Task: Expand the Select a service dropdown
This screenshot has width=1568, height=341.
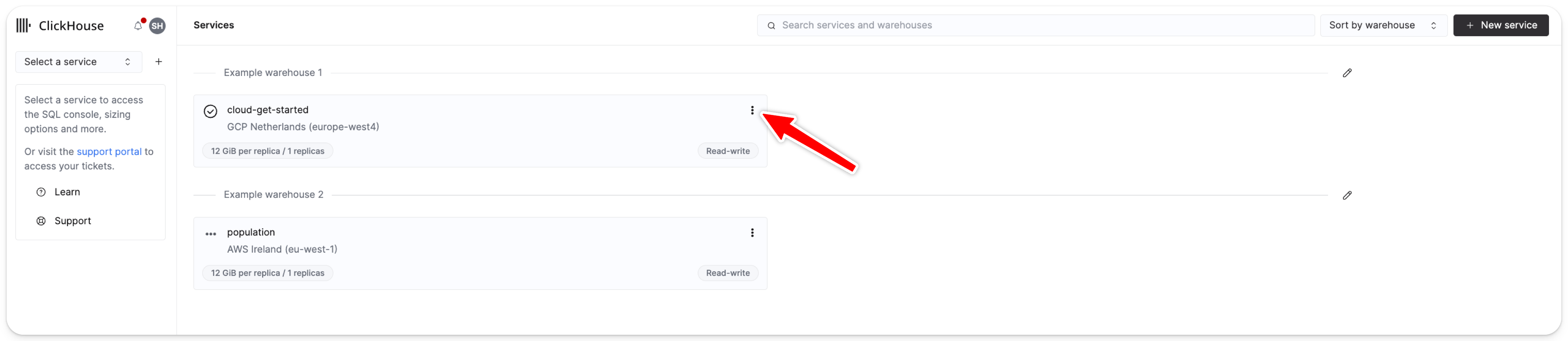Action: [79, 62]
